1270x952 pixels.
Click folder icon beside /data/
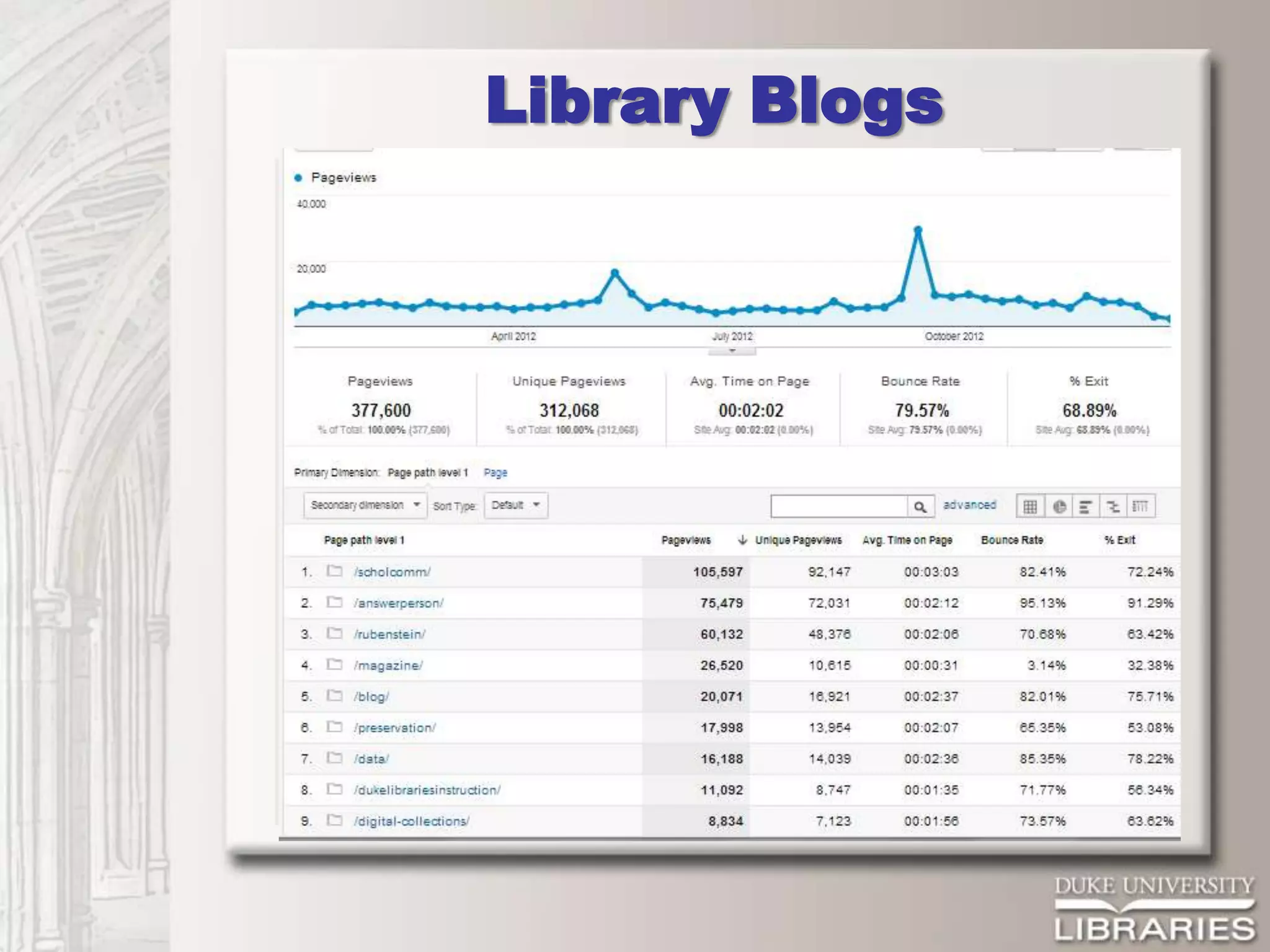[x=335, y=757]
